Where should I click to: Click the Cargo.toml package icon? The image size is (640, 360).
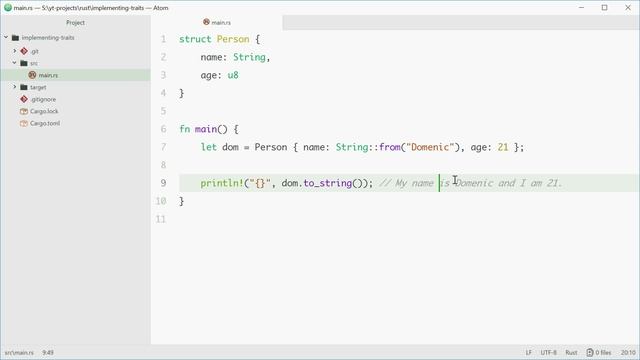tap(24, 123)
